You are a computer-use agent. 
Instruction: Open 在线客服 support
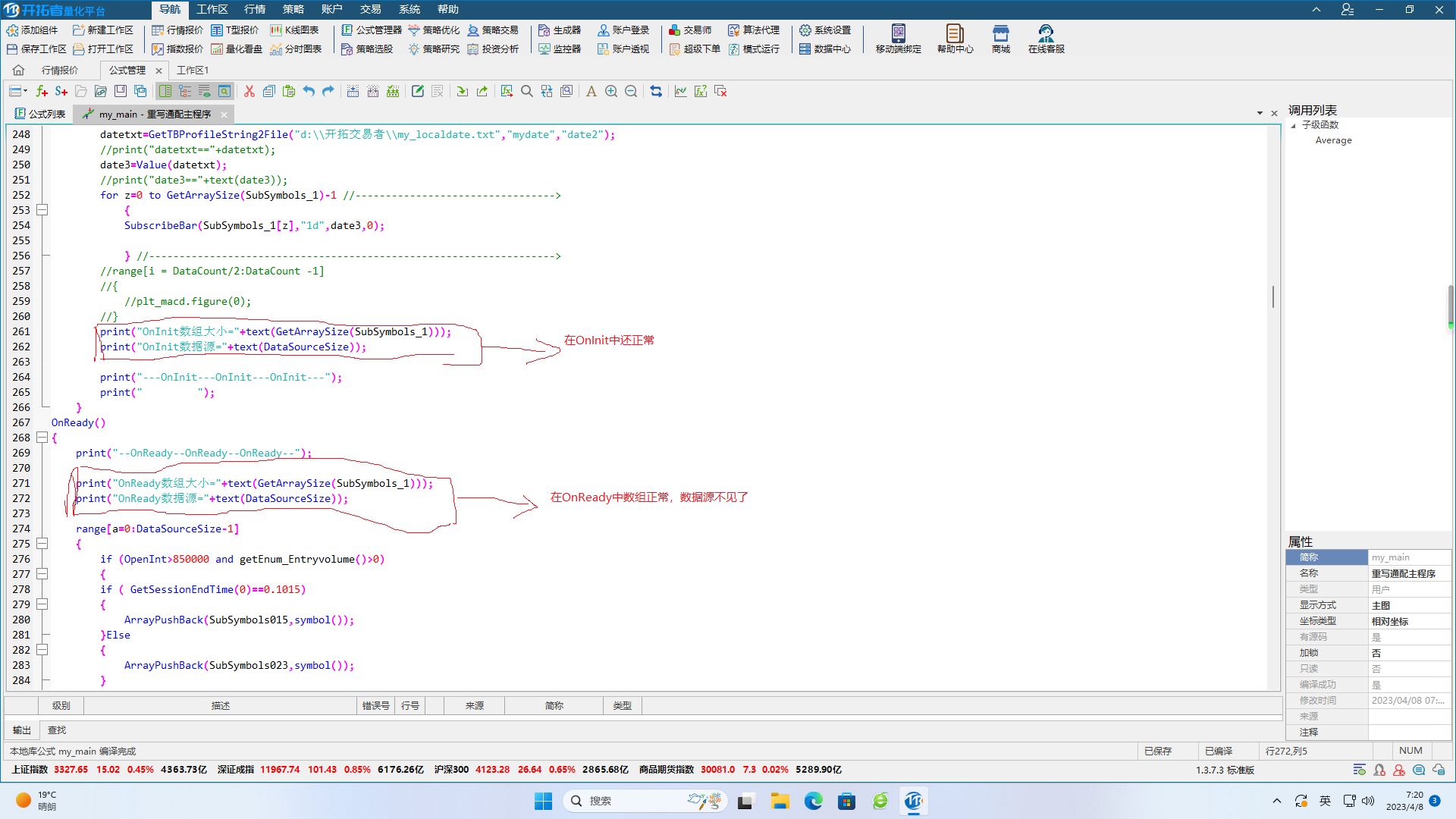pyautogui.click(x=1046, y=38)
